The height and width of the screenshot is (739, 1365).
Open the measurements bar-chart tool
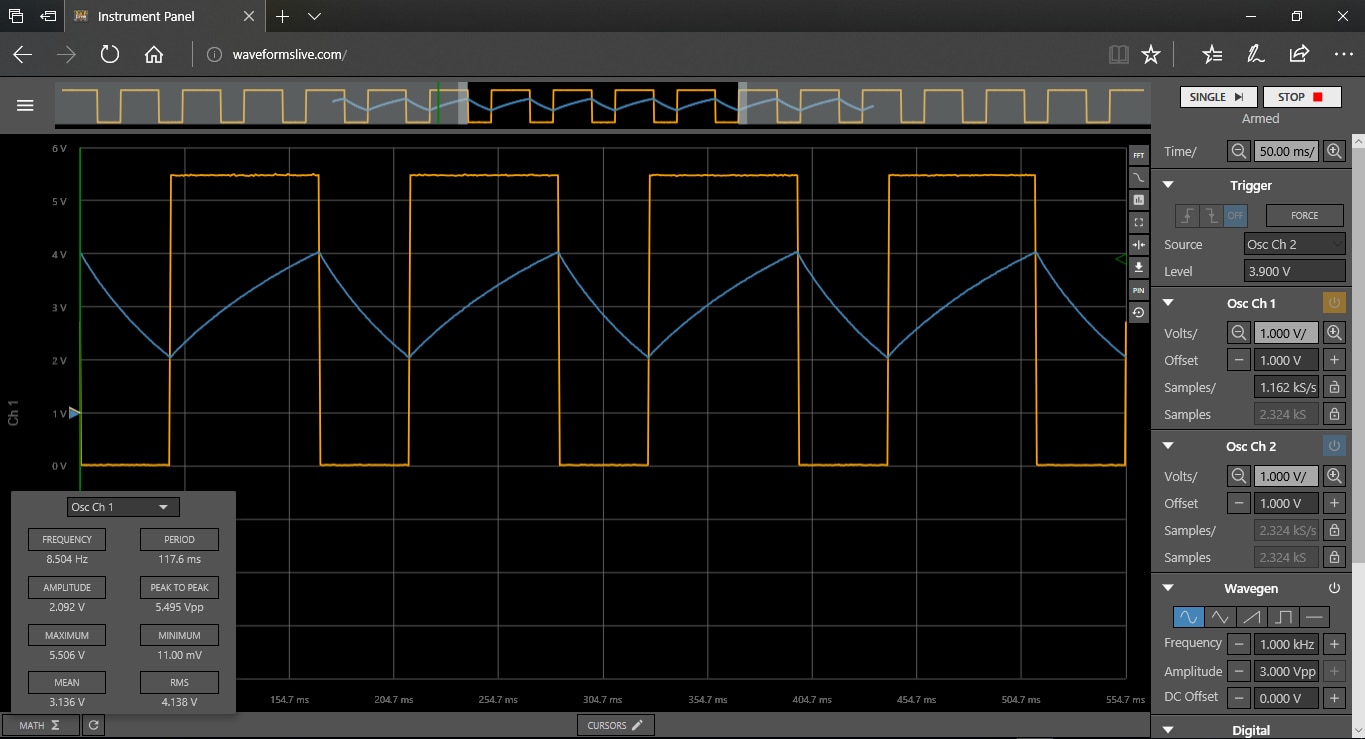pyautogui.click(x=1139, y=200)
